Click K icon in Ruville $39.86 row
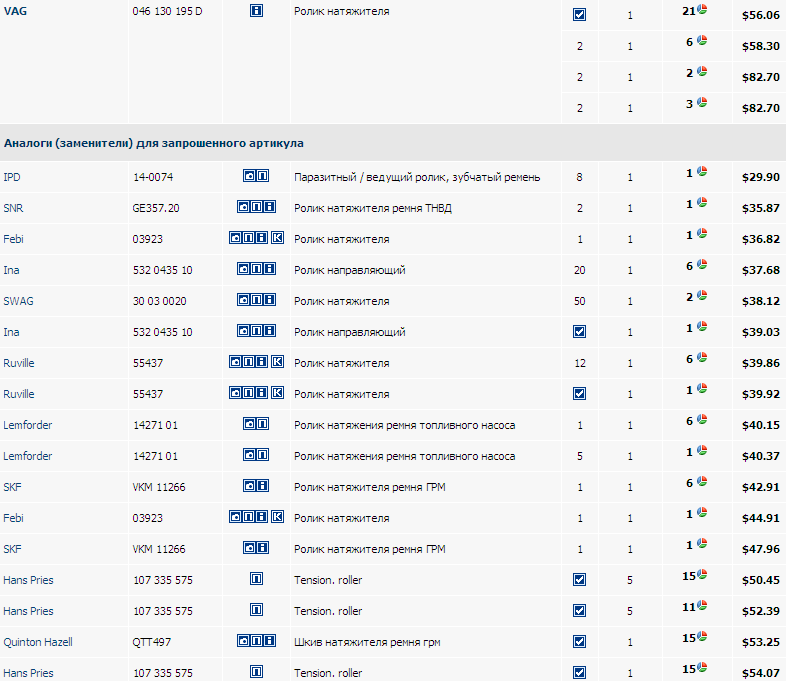 click(277, 362)
